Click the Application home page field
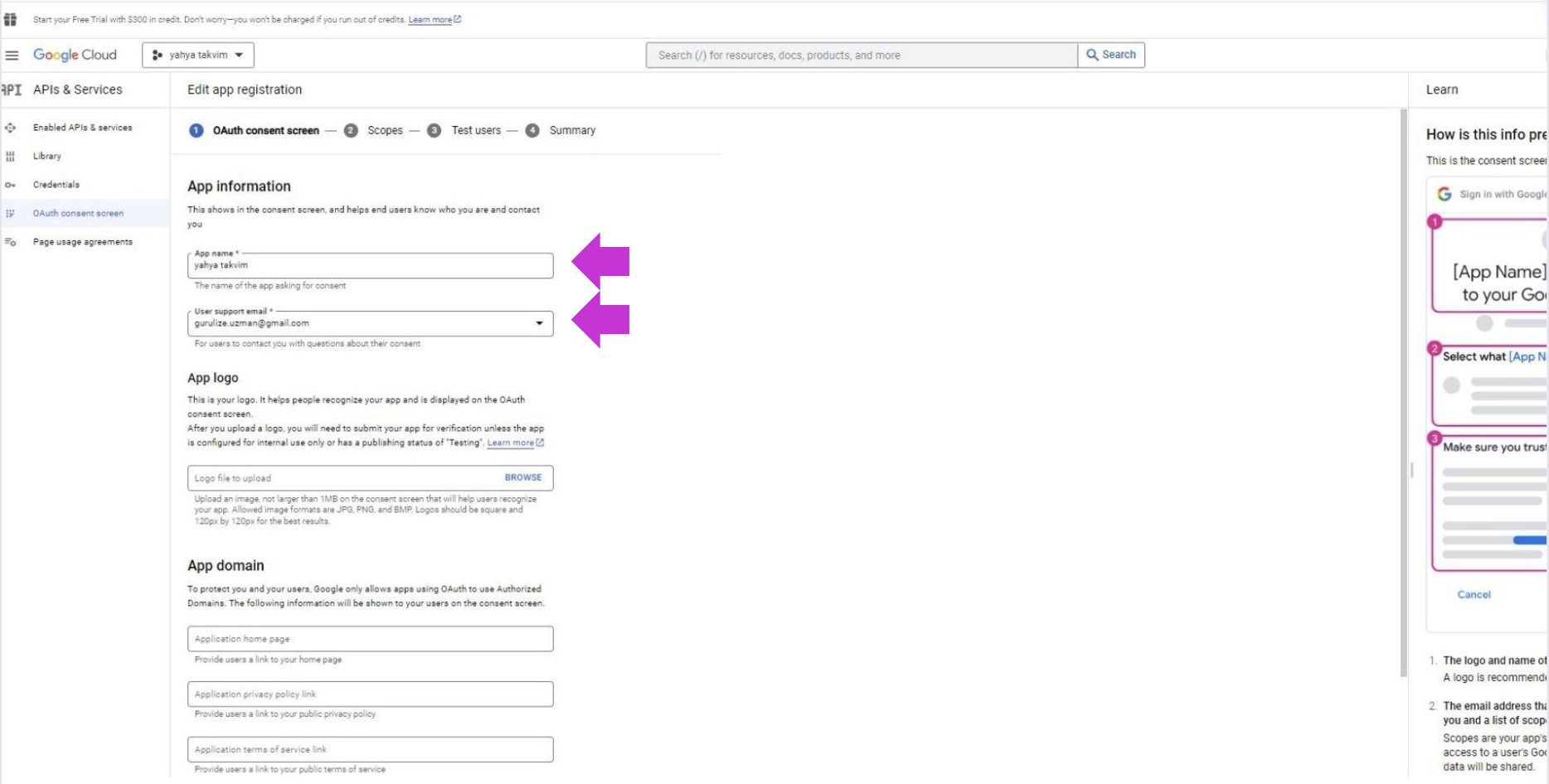The height and width of the screenshot is (784, 1549). [x=370, y=639]
